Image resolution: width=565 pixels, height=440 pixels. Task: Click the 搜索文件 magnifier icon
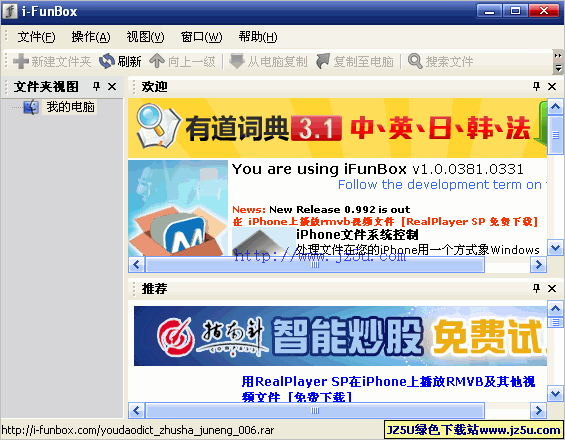[415, 61]
